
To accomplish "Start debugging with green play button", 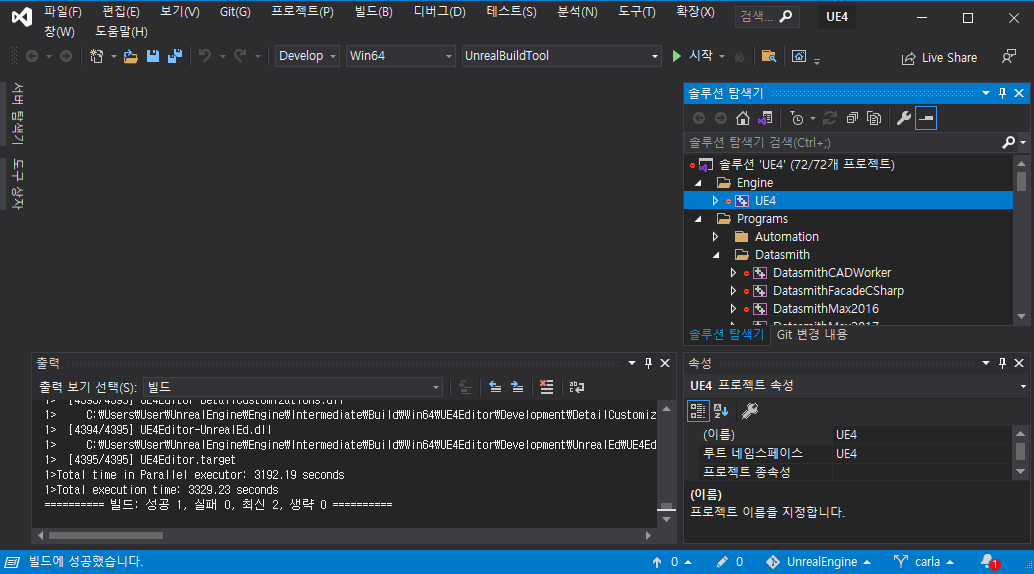I will pyautogui.click(x=677, y=56).
